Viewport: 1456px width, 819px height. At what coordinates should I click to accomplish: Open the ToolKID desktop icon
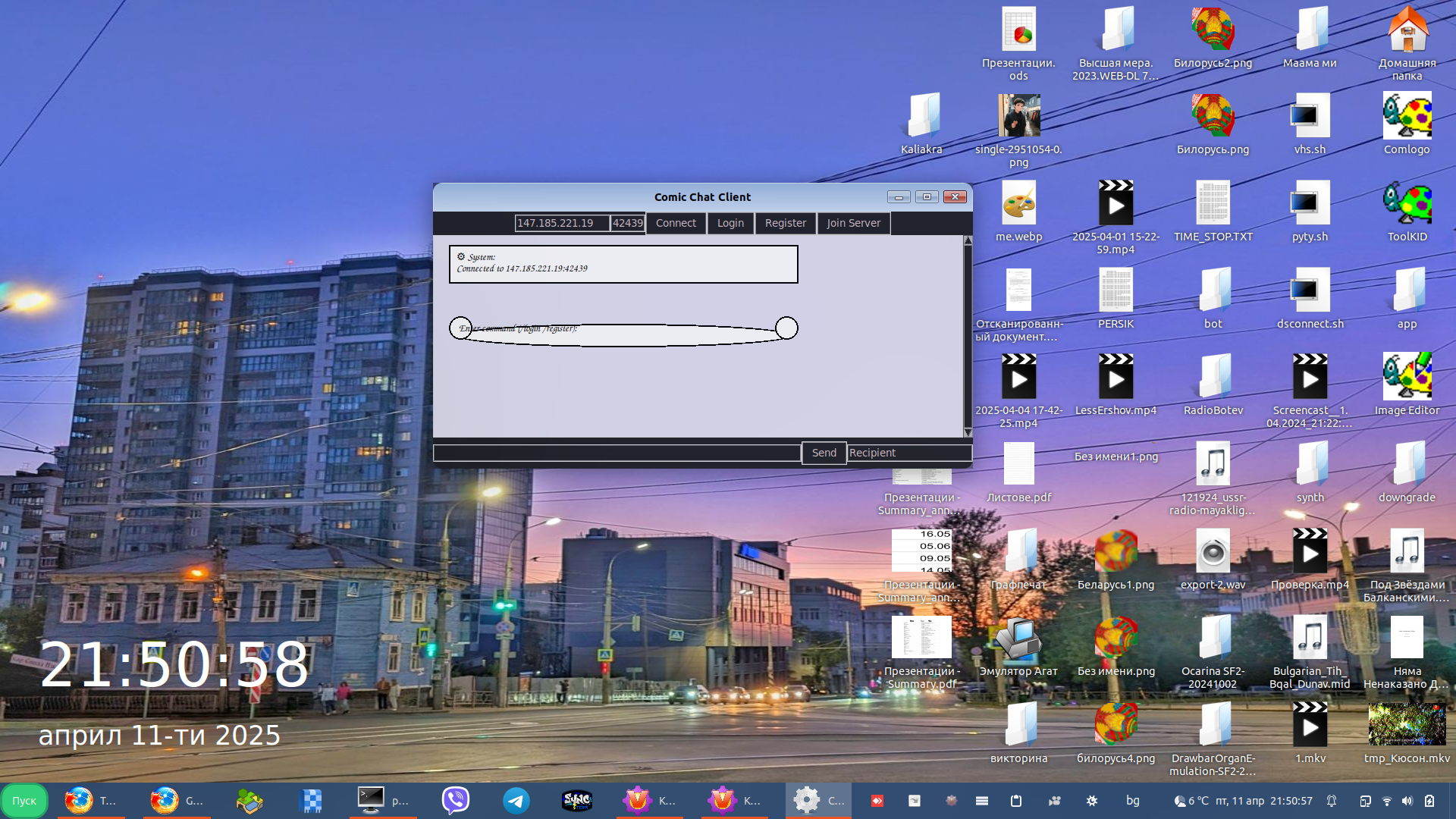pyautogui.click(x=1407, y=203)
